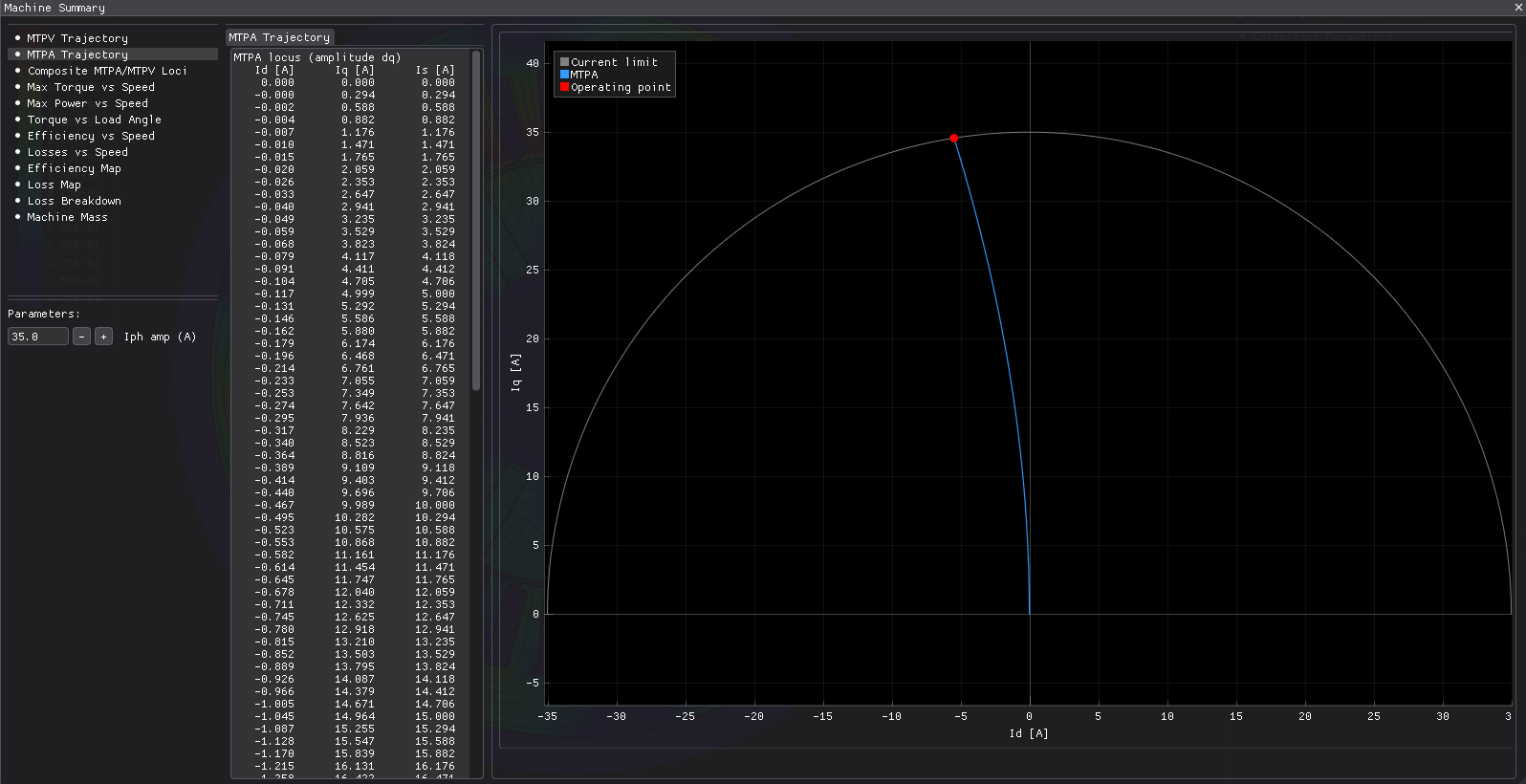Click the Iph amp (A) label
The width and height of the screenshot is (1526, 784).
point(160,337)
